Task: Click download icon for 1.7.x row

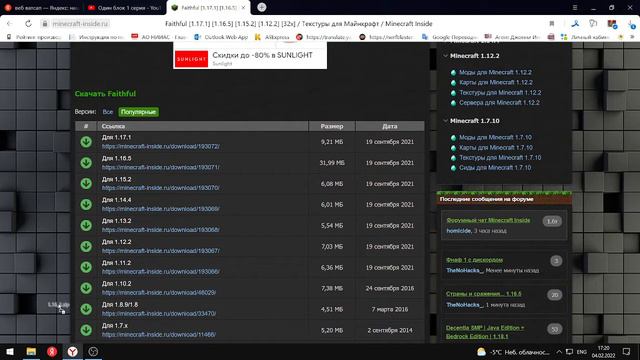Action: pos(86,330)
